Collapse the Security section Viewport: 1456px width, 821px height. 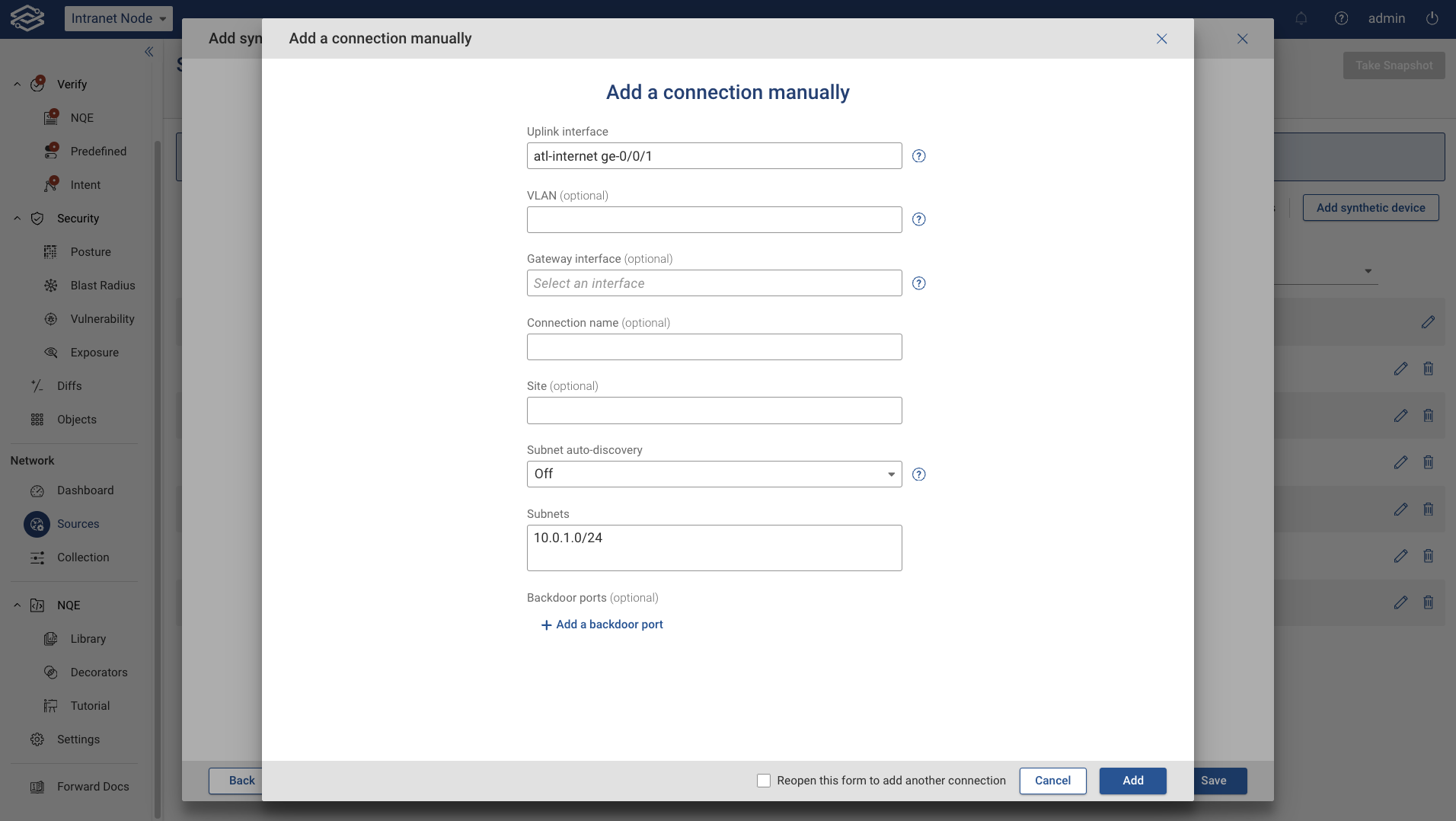pos(17,218)
